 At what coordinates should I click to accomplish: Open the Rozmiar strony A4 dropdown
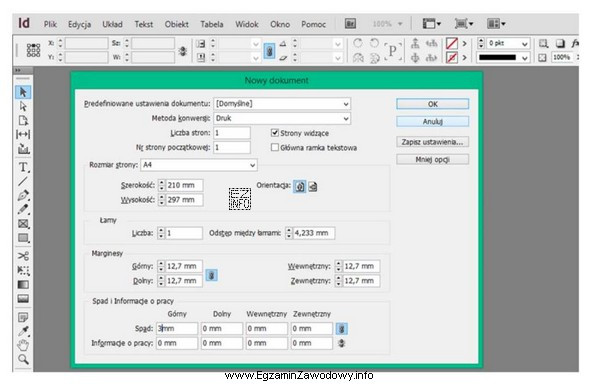[199, 165]
